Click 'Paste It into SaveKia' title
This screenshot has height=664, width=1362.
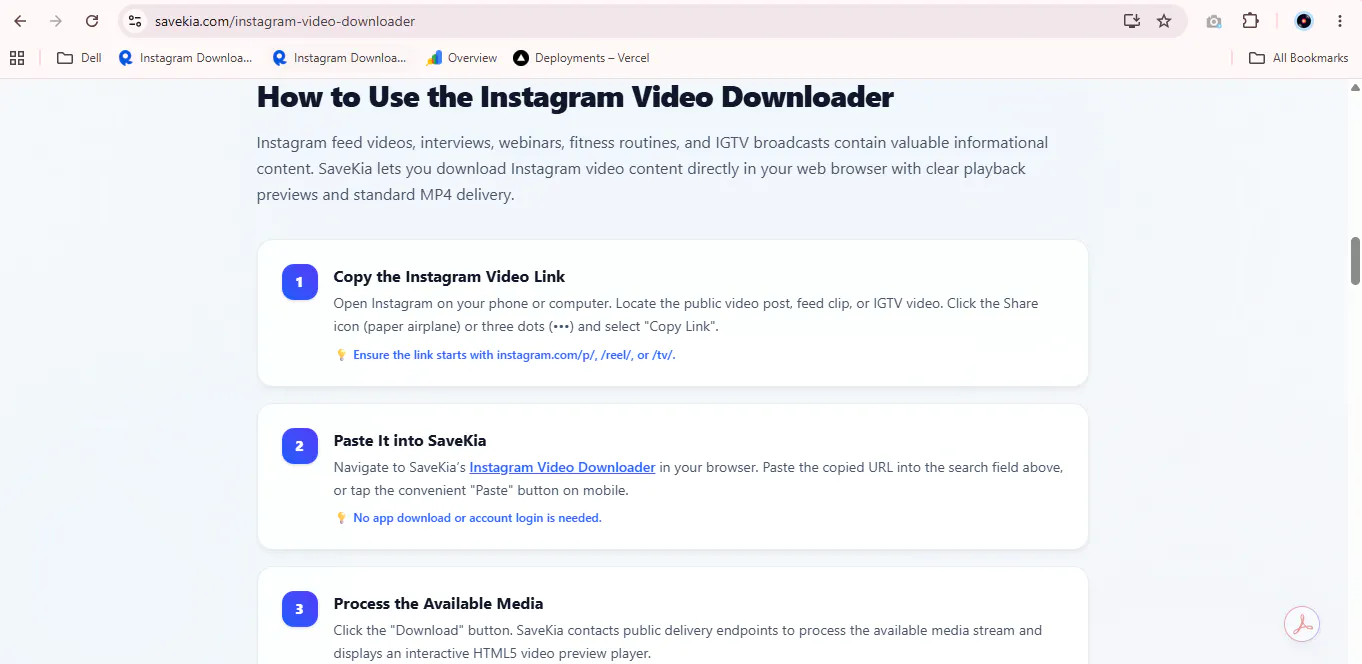[x=410, y=441]
